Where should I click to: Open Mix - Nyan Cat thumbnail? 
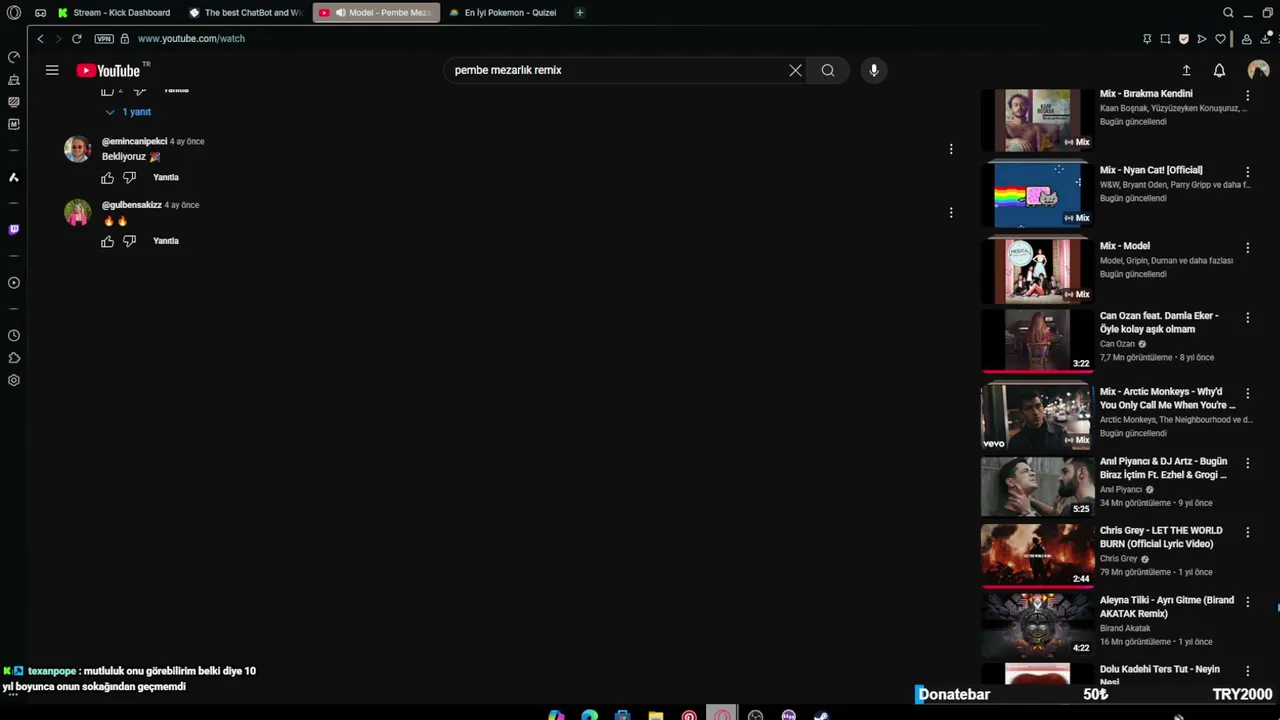tap(1037, 195)
